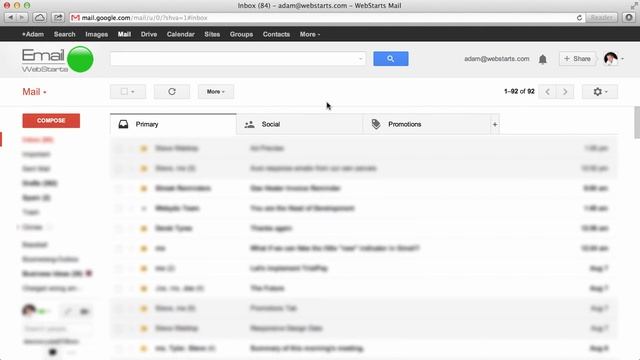Click the browser forward arrow

22,18
